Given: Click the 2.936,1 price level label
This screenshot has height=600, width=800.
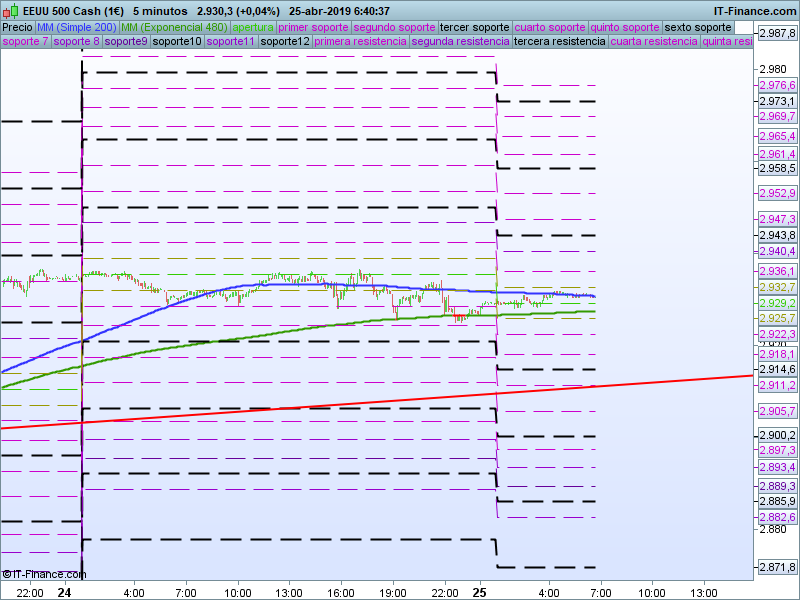Looking at the screenshot, I should 777,271.
